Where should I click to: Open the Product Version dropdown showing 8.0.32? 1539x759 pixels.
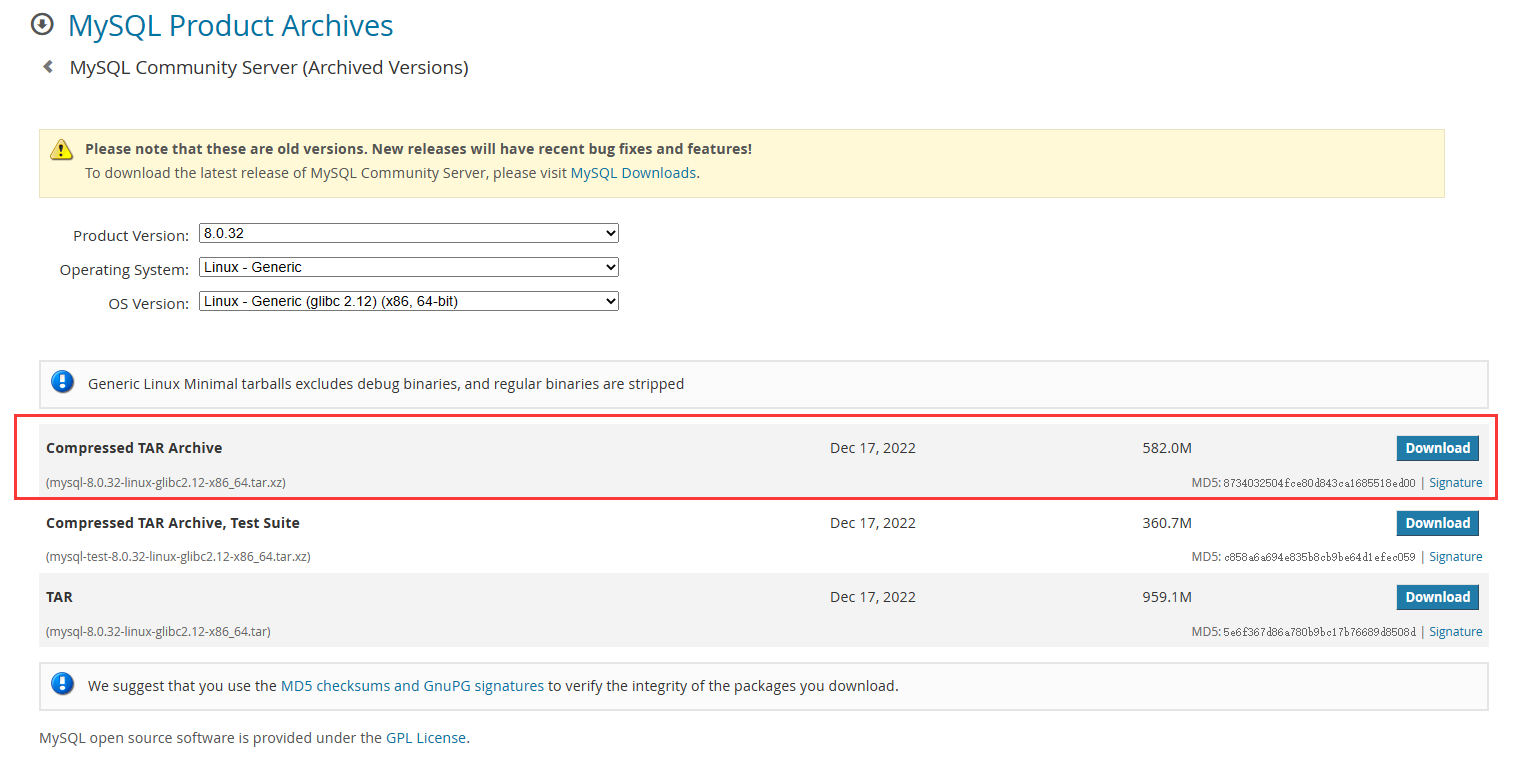(409, 233)
